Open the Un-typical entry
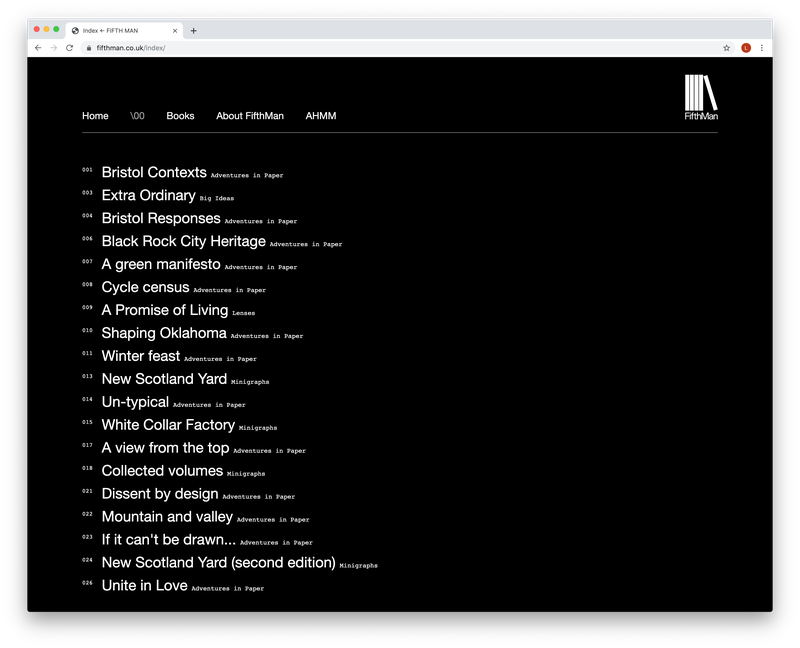 (135, 402)
